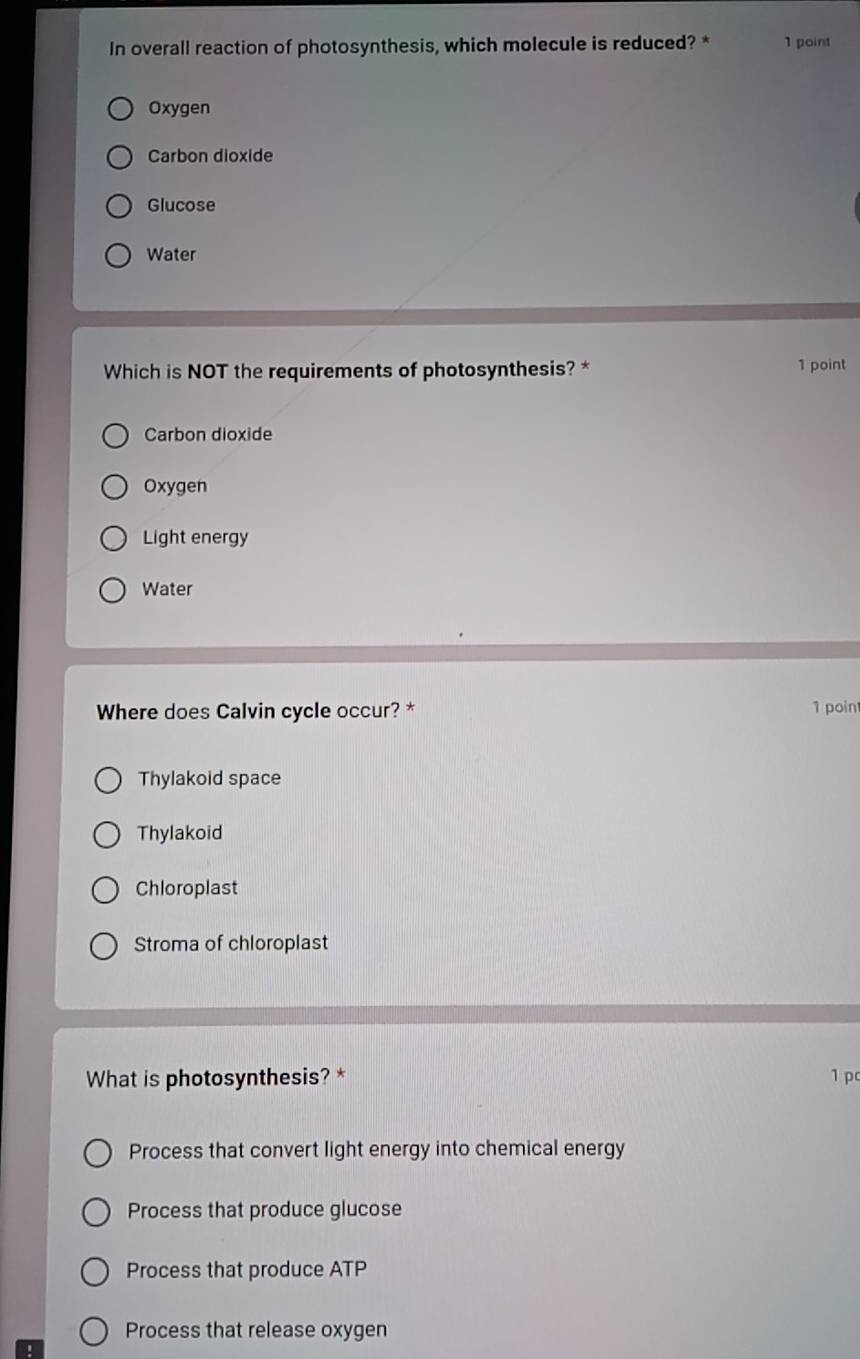Screen dimensions: 860x1359
Task: Select Water for the reduced molecule question
Action: click(x=119, y=255)
